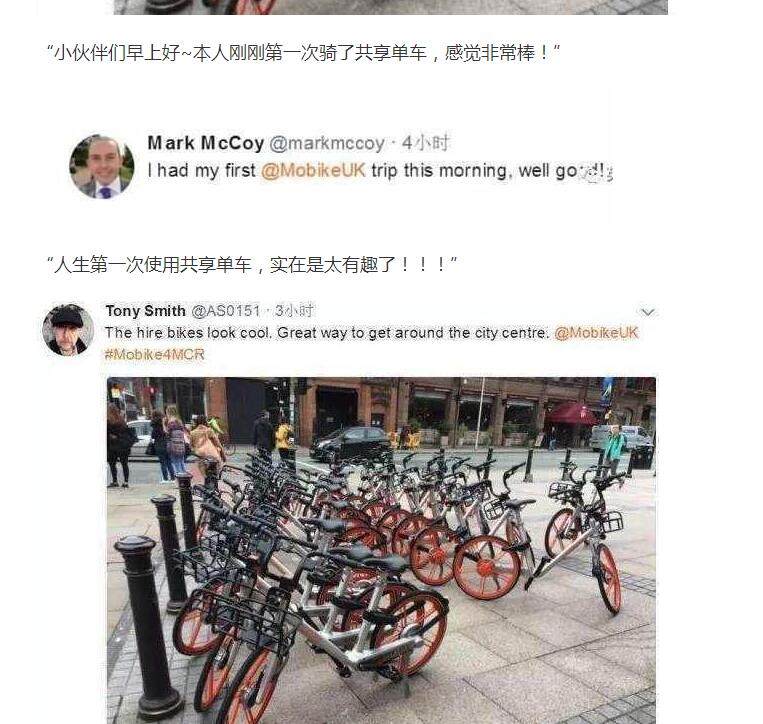Click Mark's tweet text about first trip

(x=380, y=171)
